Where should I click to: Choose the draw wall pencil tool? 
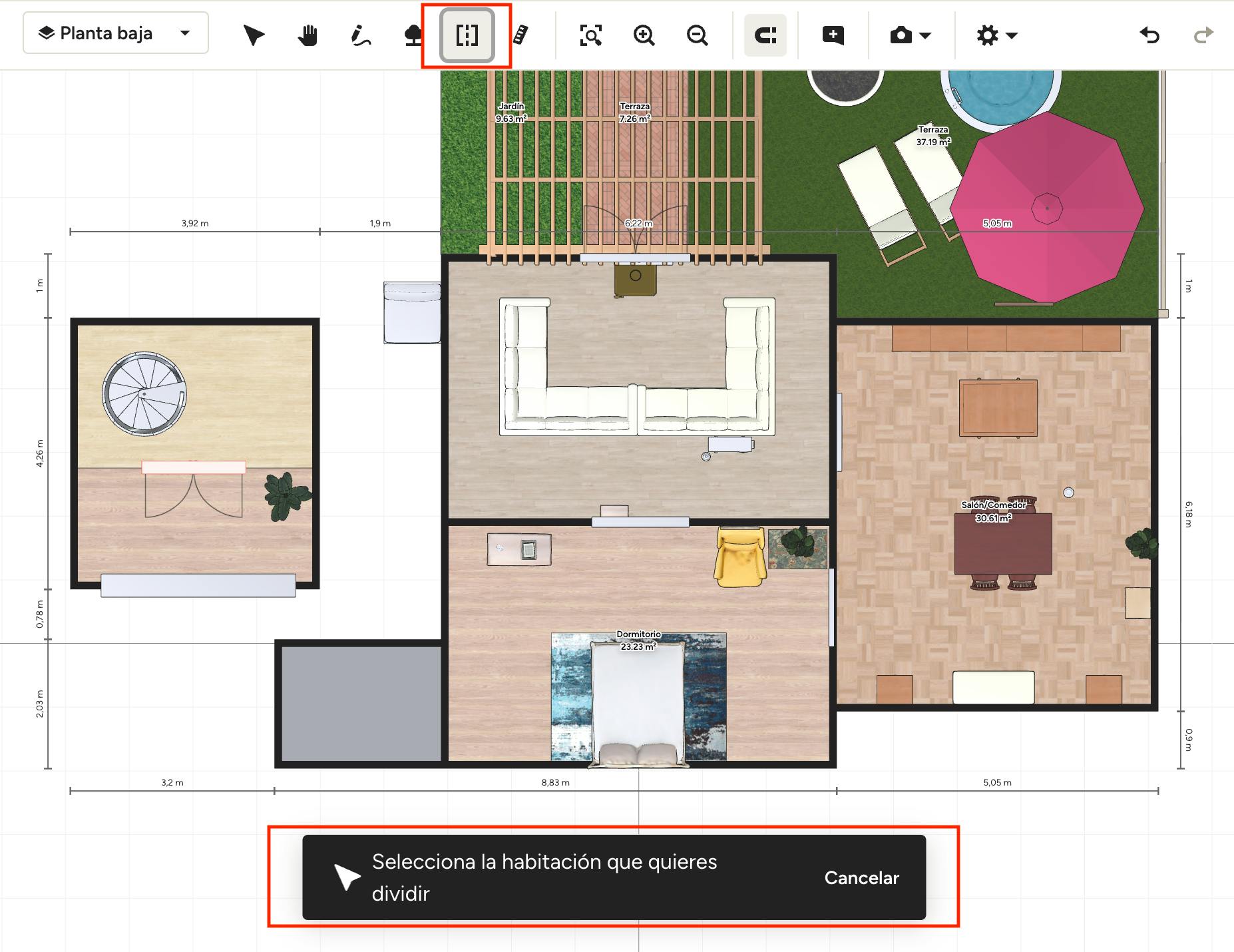pyautogui.click(x=360, y=35)
